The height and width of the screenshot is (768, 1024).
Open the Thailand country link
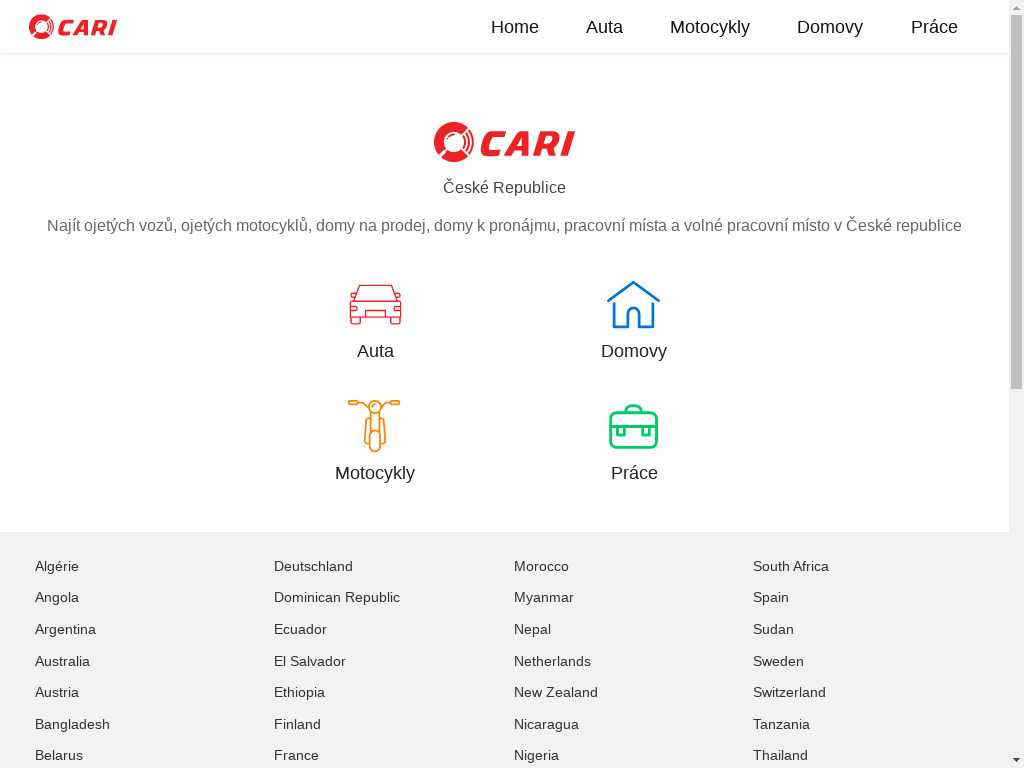coord(780,756)
